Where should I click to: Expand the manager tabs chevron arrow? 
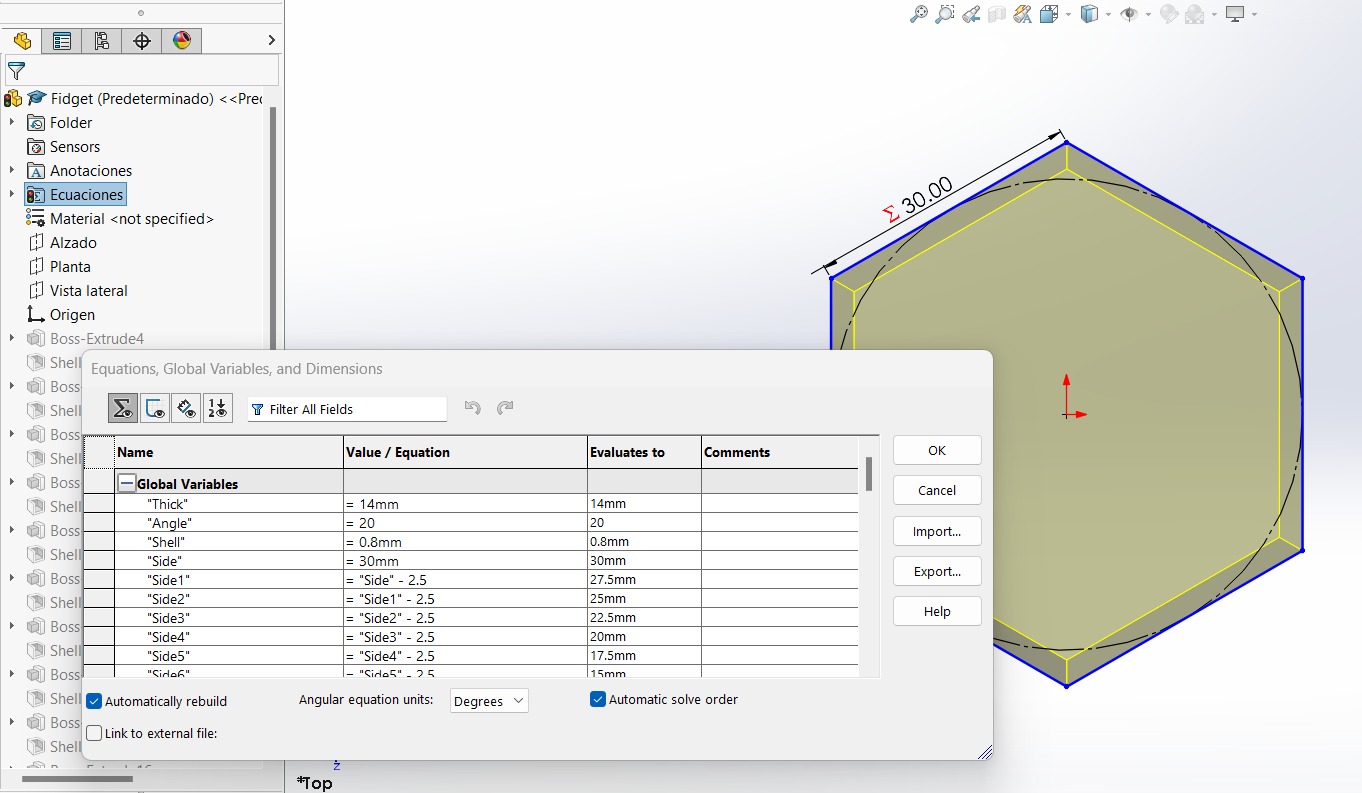(x=271, y=40)
